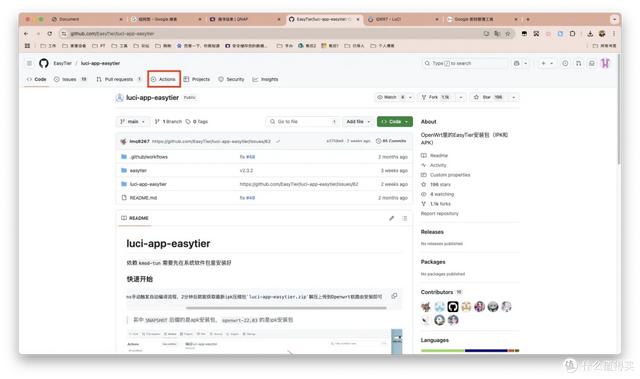Open the embedded screenshot in README

[x=264, y=341]
